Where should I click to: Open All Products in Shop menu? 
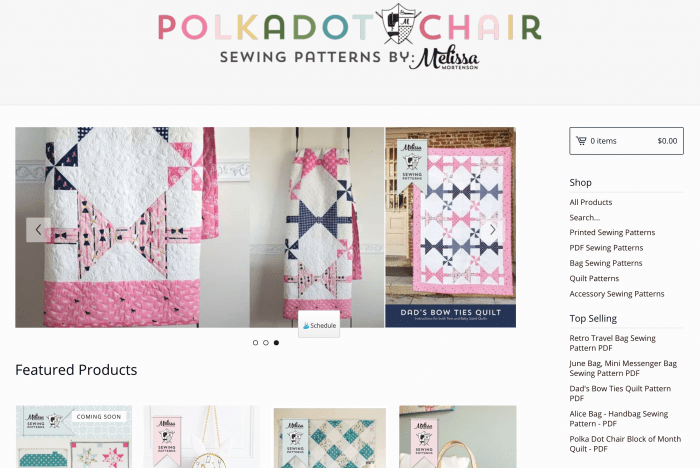[591, 202]
